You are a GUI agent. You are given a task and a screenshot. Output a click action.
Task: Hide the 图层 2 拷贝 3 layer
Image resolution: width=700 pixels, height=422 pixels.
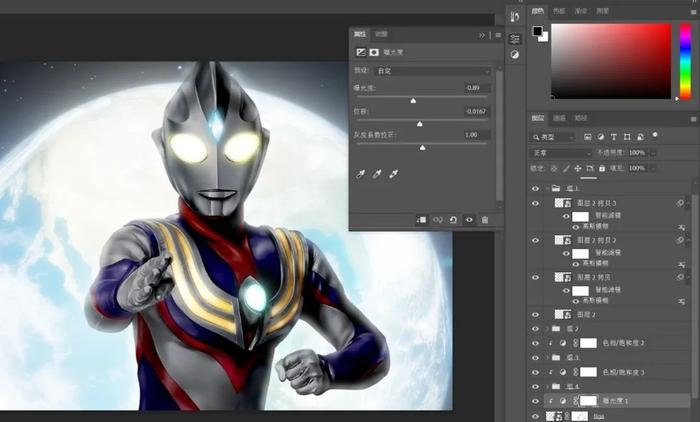(x=535, y=204)
